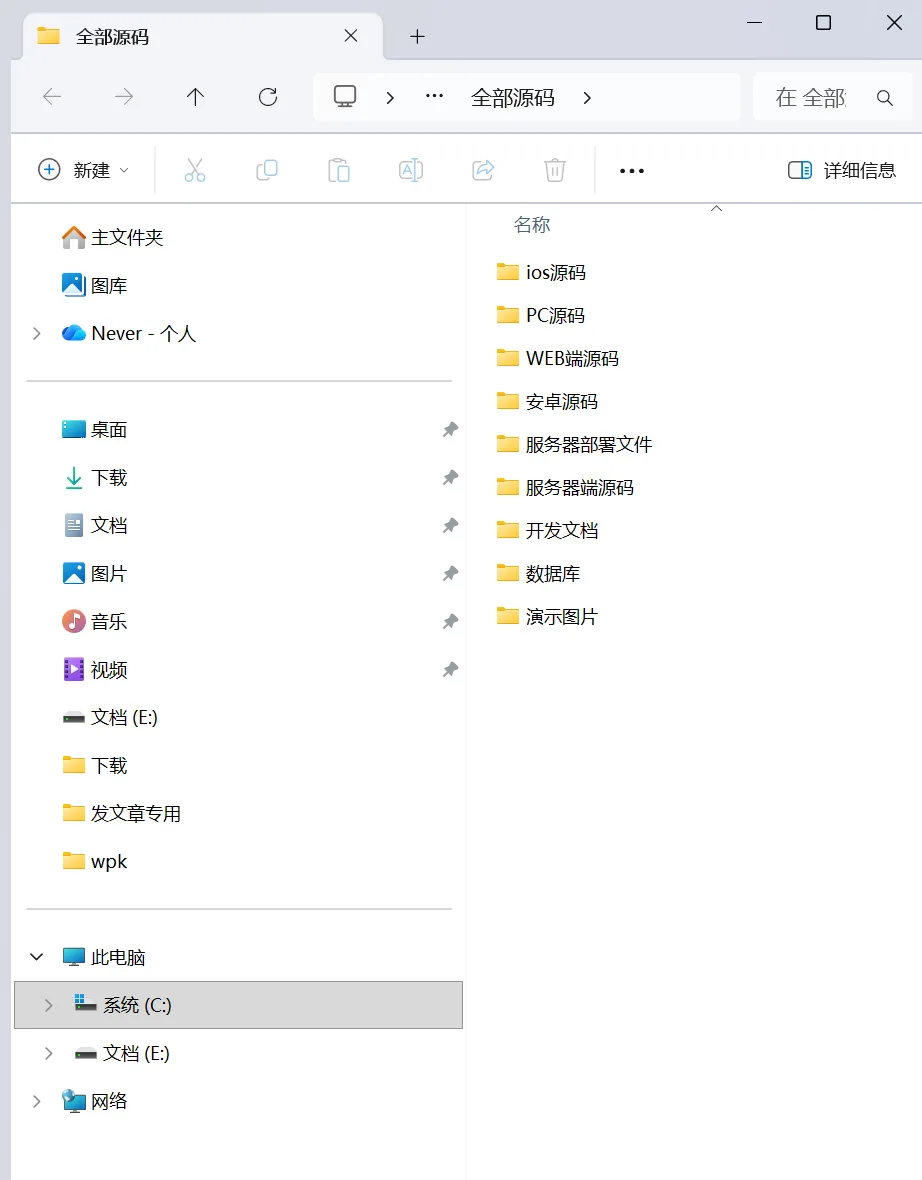Click the magnifier search icon
Viewport: 922px width, 1180px height.
[885, 98]
